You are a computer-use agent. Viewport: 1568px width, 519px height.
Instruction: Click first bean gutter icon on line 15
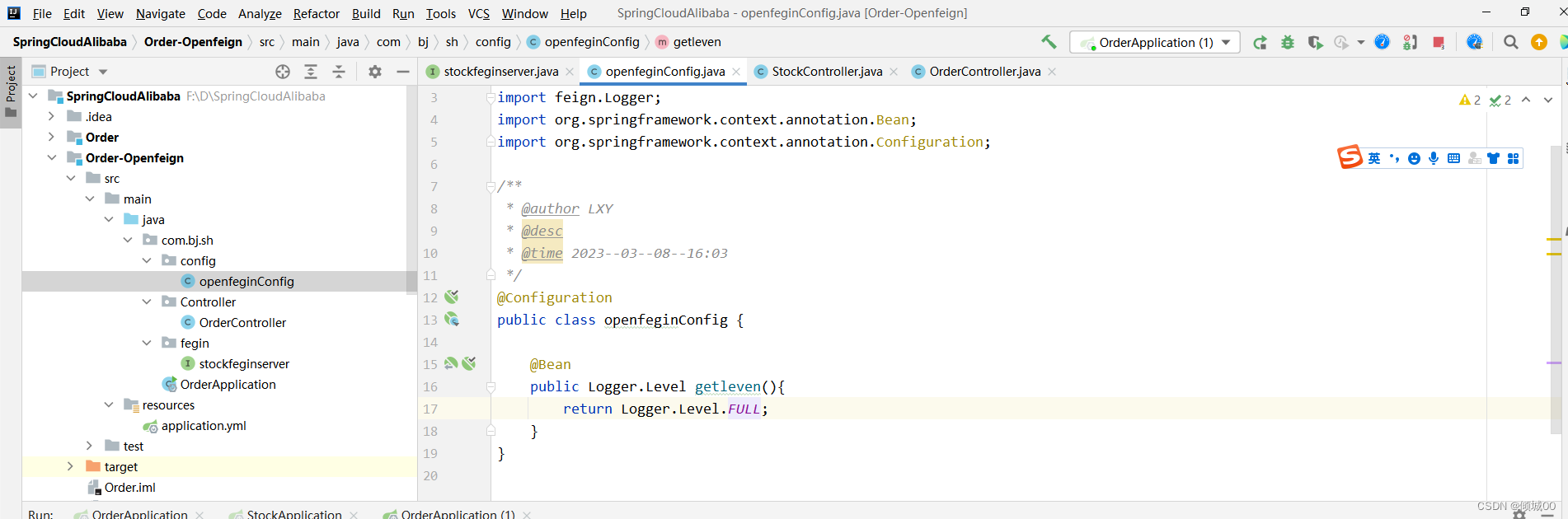pyautogui.click(x=451, y=363)
